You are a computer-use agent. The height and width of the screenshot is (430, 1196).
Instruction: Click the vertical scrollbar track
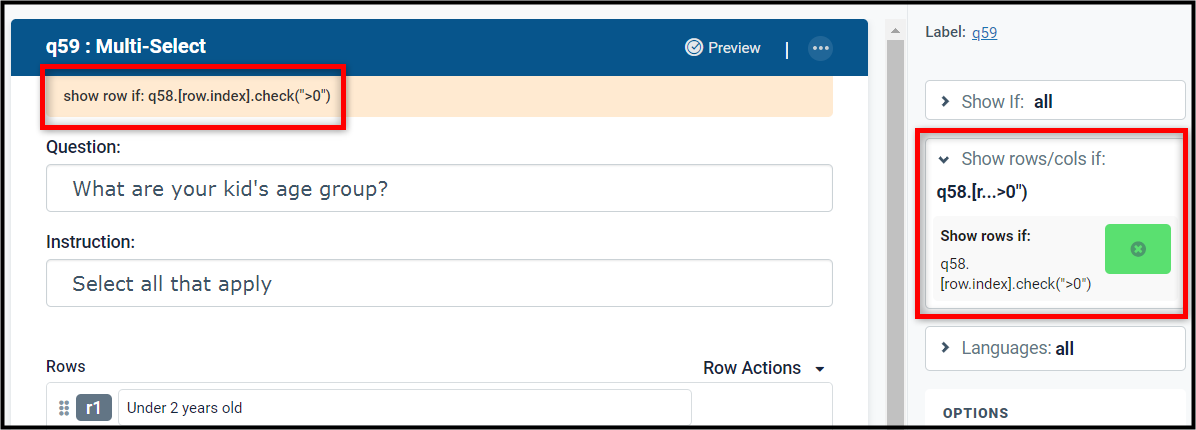pyautogui.click(x=894, y=229)
